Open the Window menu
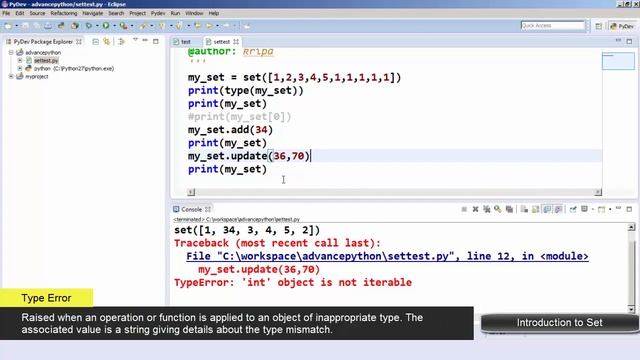This screenshot has height=360, width=640. [x=194, y=13]
